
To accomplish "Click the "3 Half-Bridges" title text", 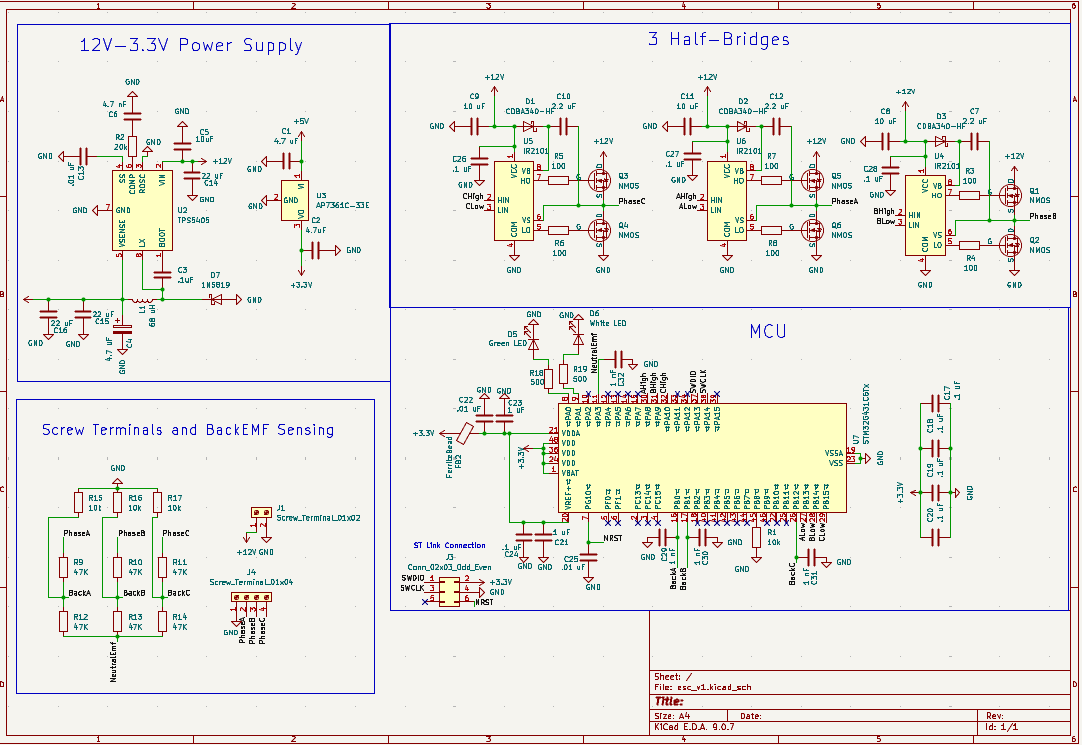I will pyautogui.click(x=718, y=39).
